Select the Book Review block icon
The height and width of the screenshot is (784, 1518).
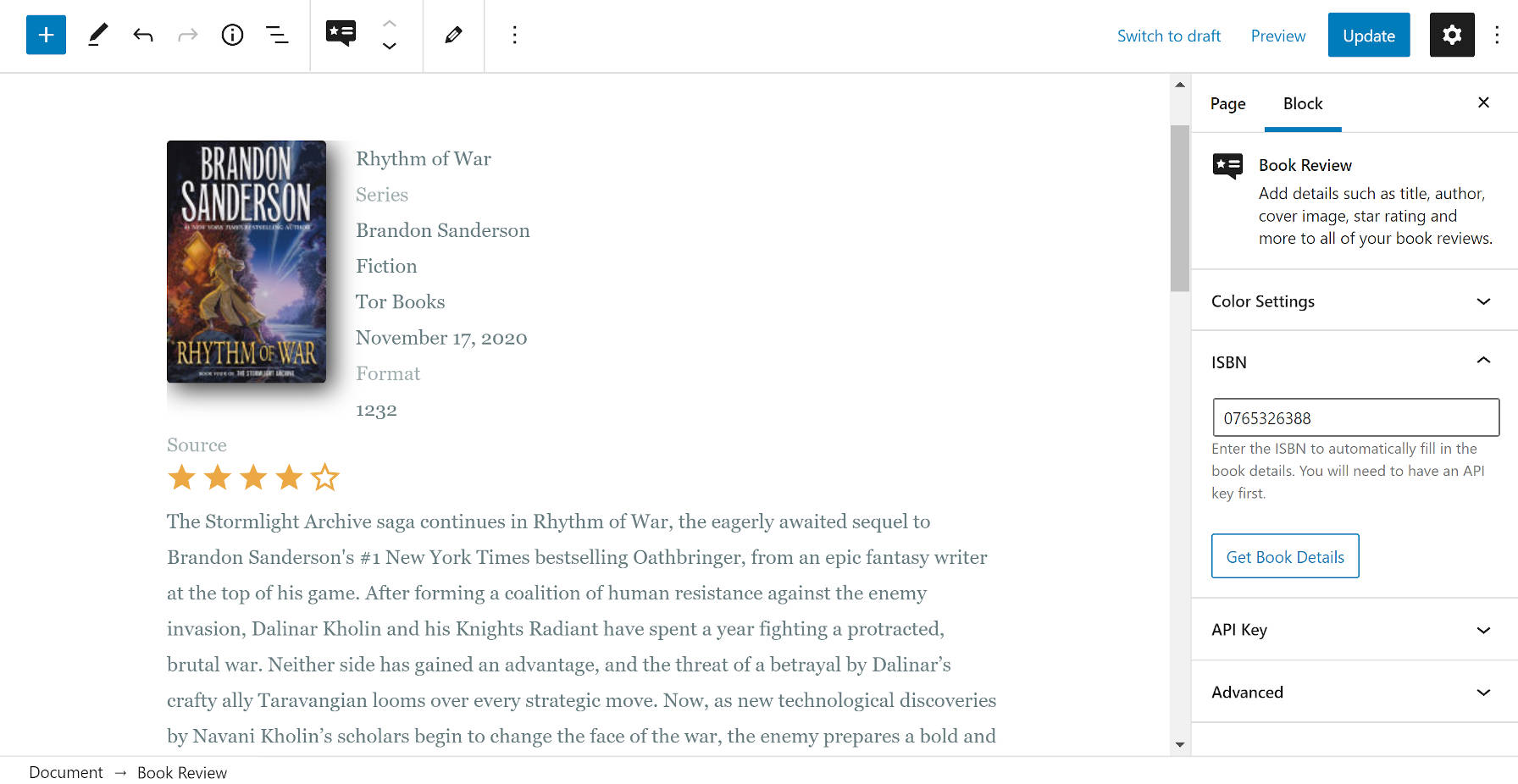(x=341, y=35)
